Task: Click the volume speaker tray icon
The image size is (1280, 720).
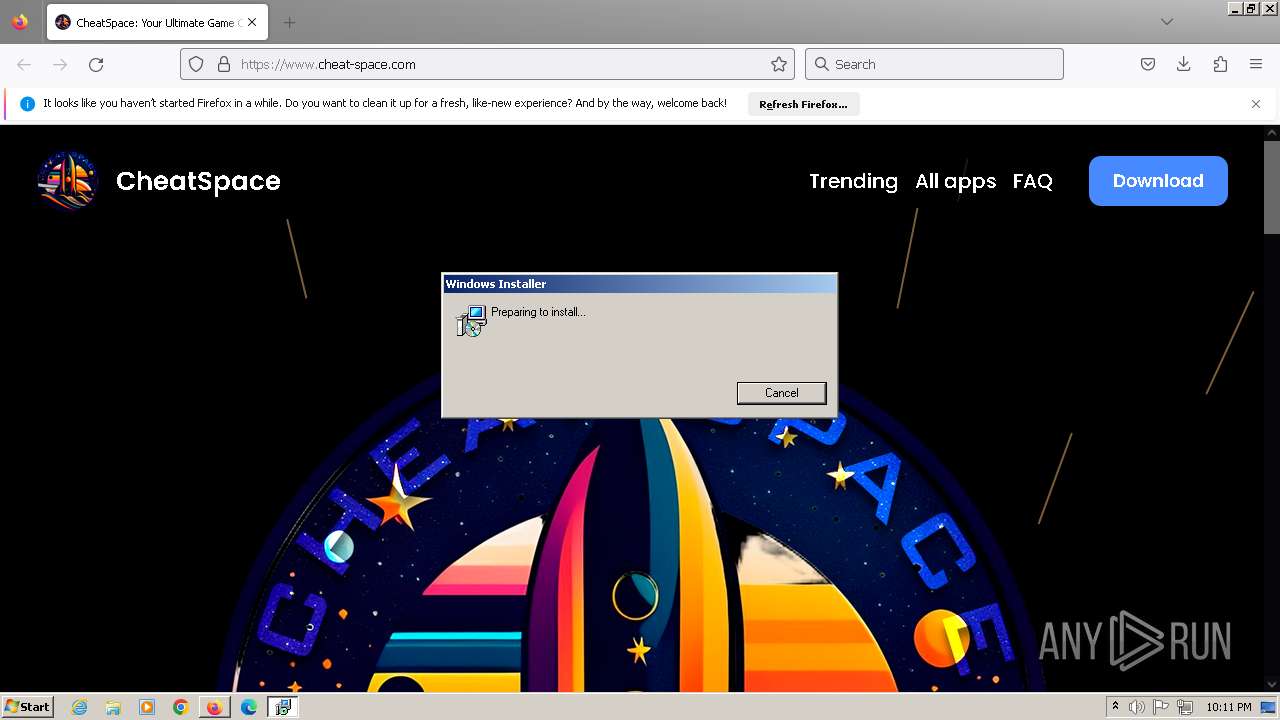Action: click(1137, 707)
